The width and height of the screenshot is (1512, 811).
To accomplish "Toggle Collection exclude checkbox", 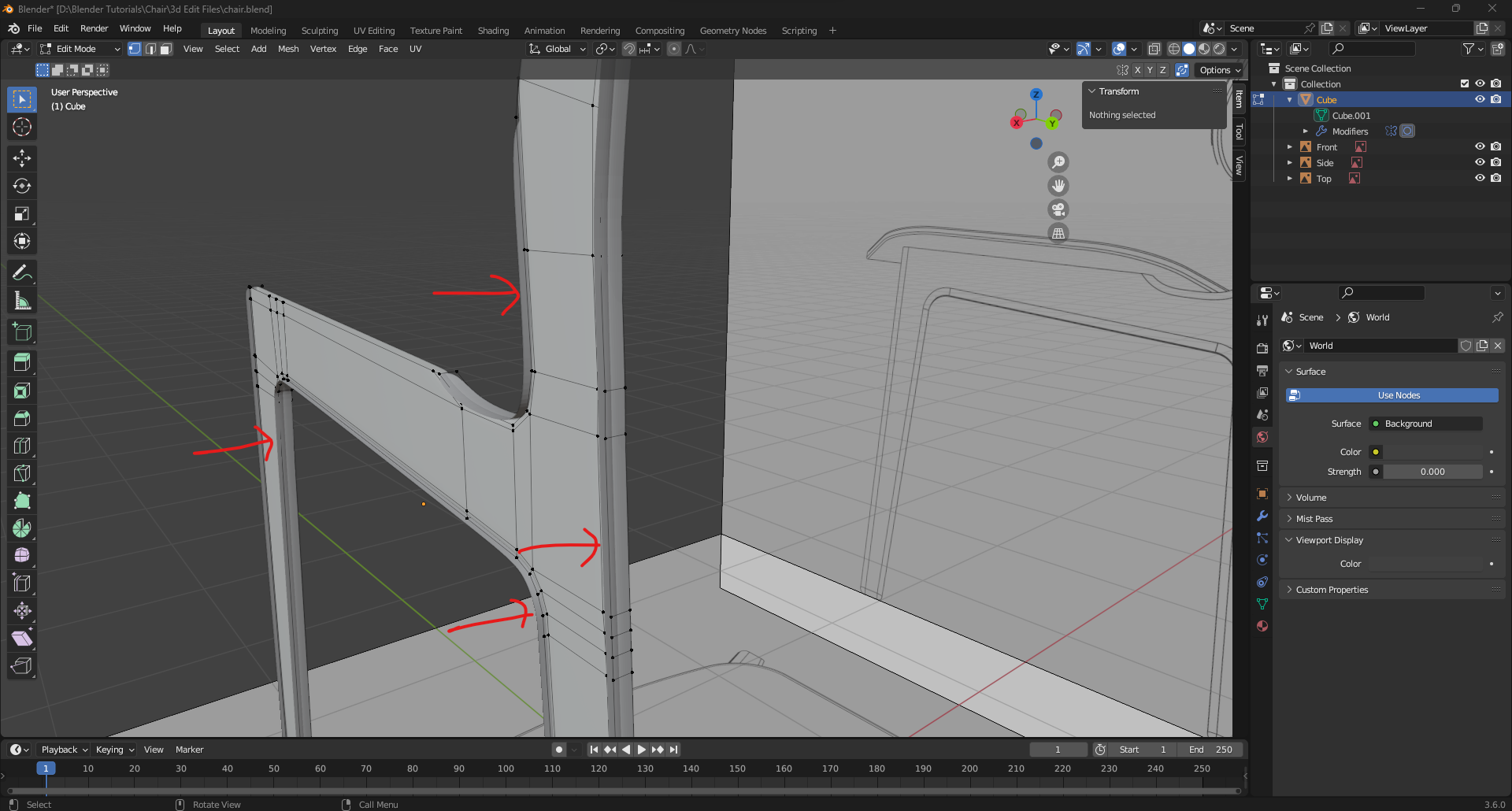I will (1465, 83).
